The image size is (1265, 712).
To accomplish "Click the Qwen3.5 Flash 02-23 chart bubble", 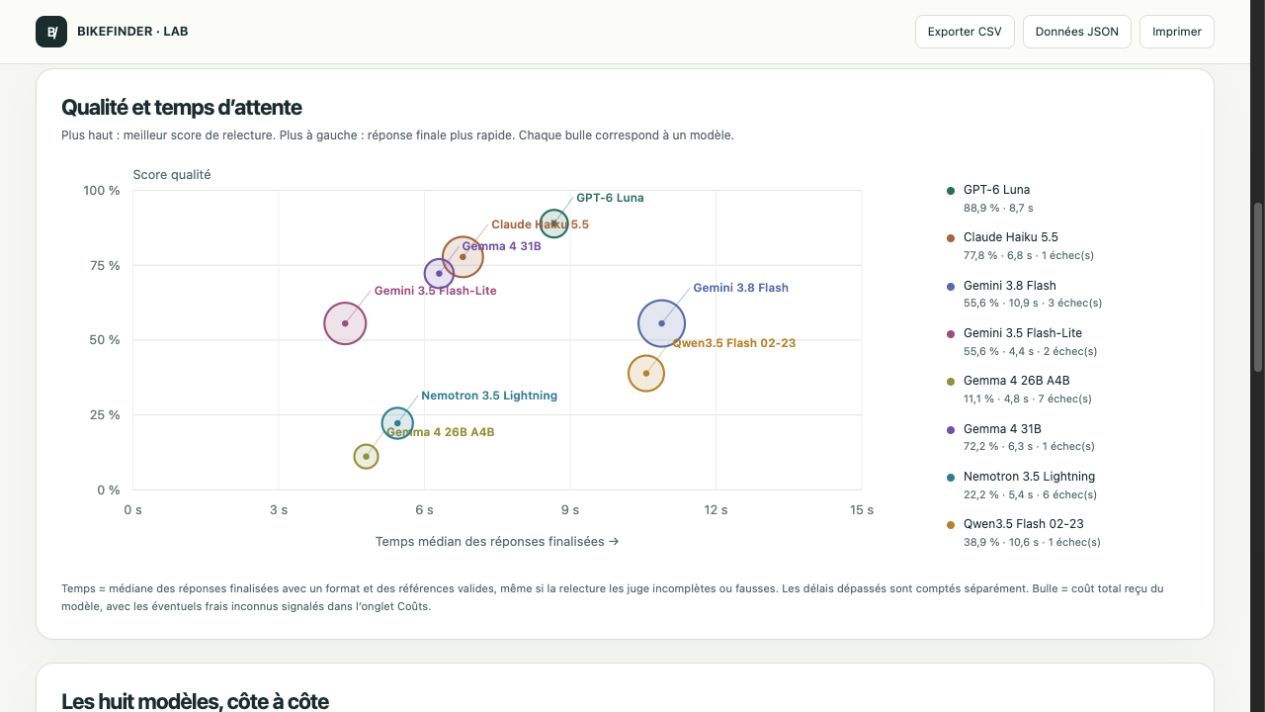I will pyautogui.click(x=646, y=373).
